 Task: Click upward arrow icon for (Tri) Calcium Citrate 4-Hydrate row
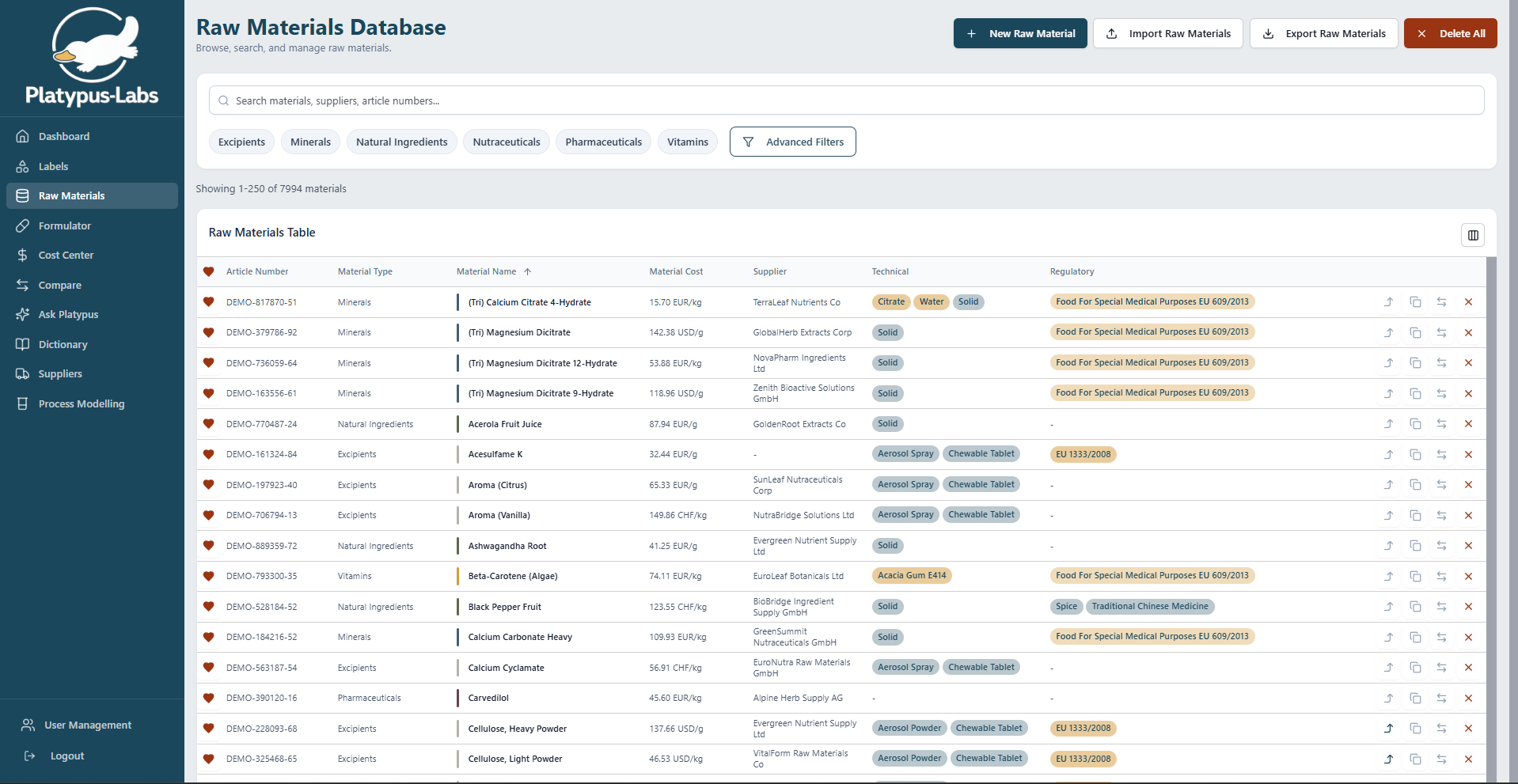tap(1388, 302)
